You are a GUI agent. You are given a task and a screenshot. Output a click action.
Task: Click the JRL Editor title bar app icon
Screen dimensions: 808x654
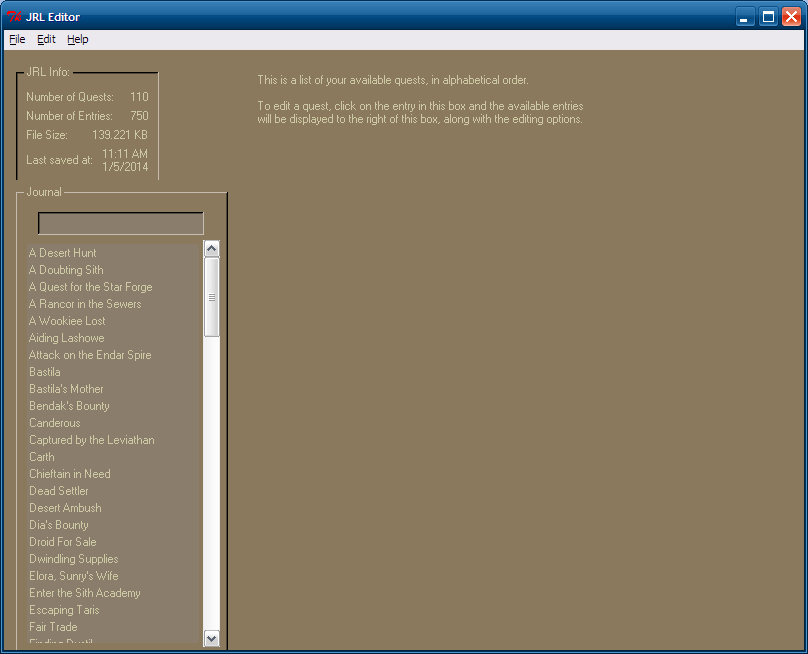14,16
